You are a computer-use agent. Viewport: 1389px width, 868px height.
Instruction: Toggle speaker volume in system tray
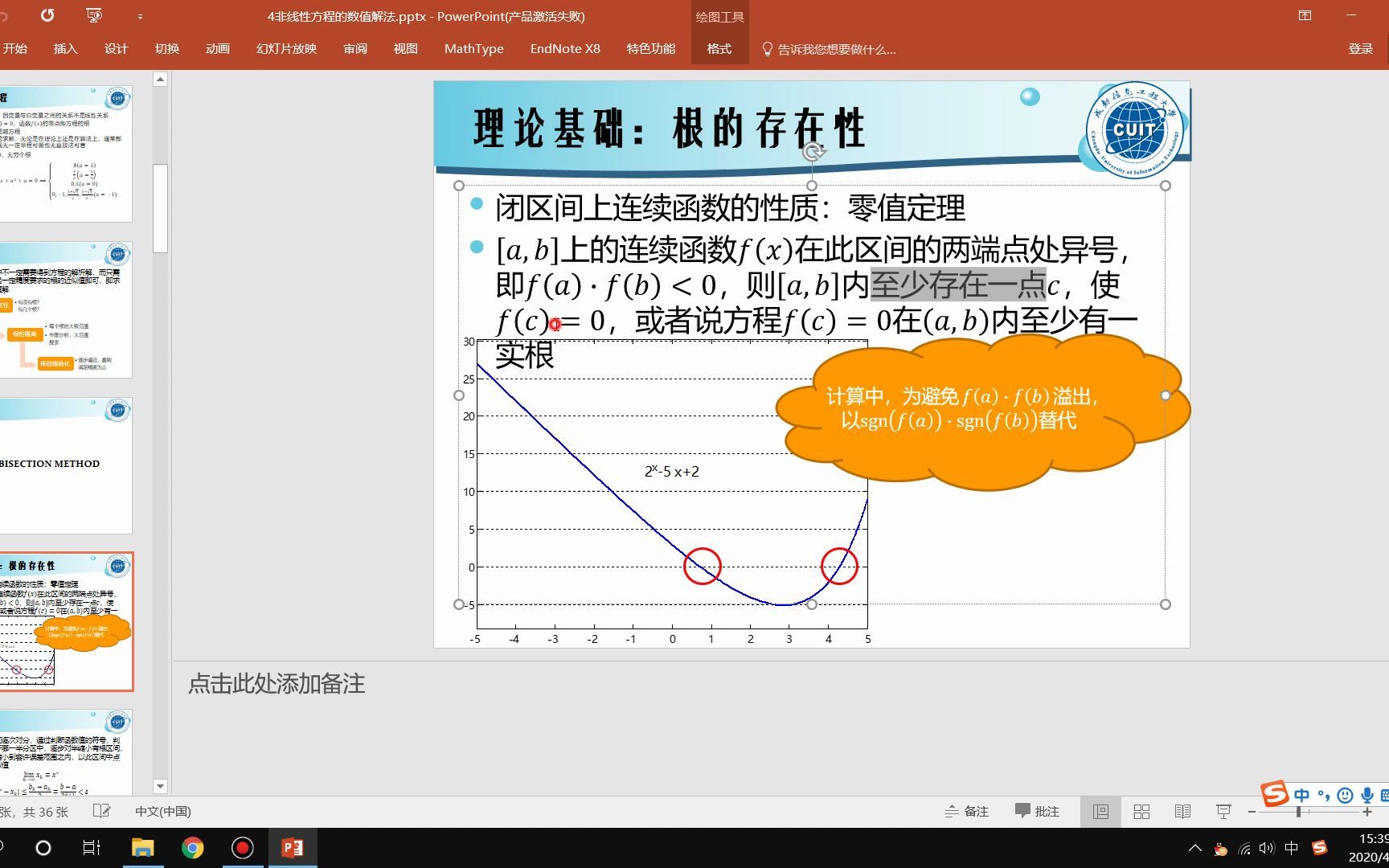point(1265,847)
